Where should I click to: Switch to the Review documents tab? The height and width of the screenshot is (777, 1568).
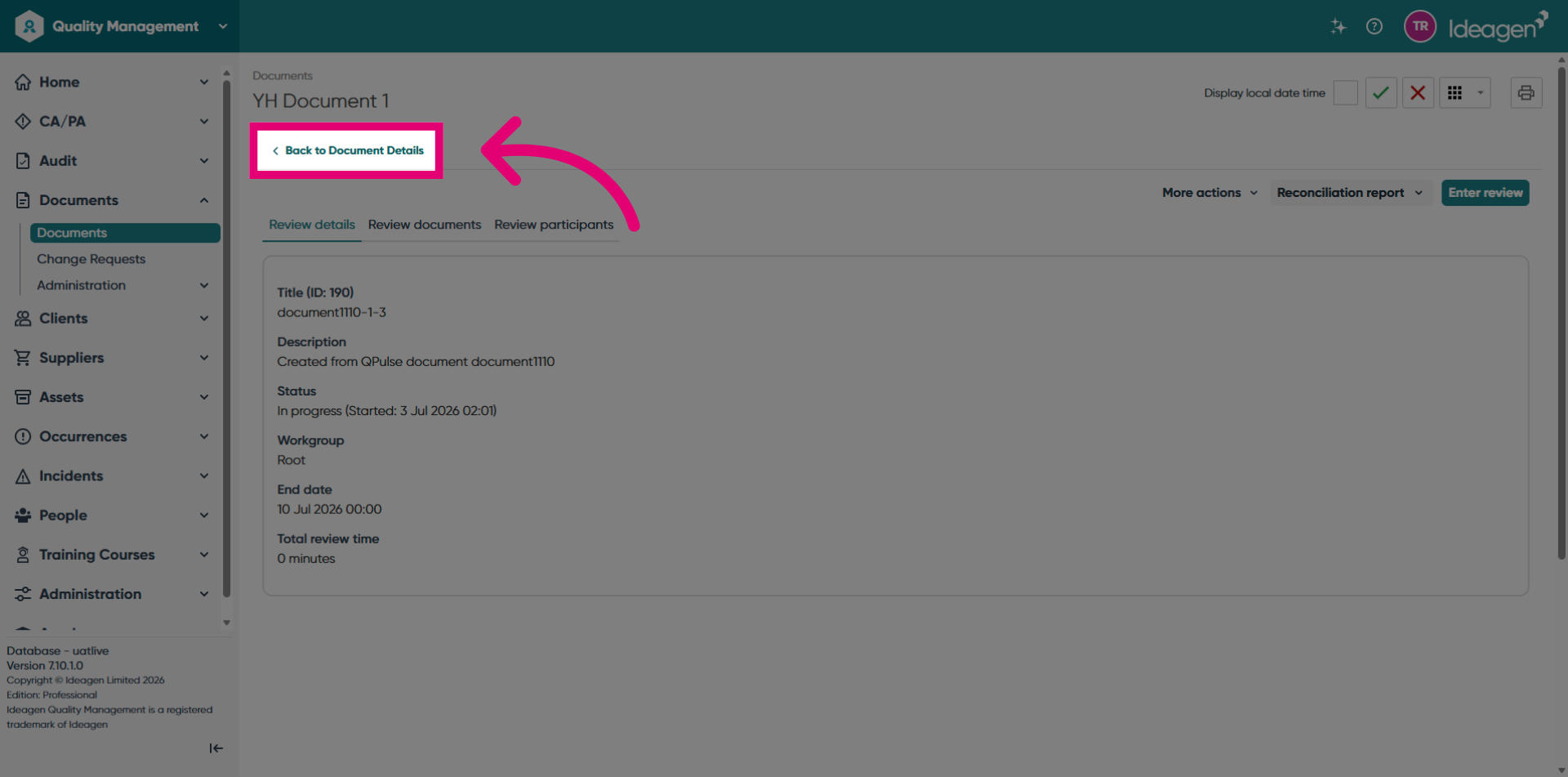(x=425, y=225)
